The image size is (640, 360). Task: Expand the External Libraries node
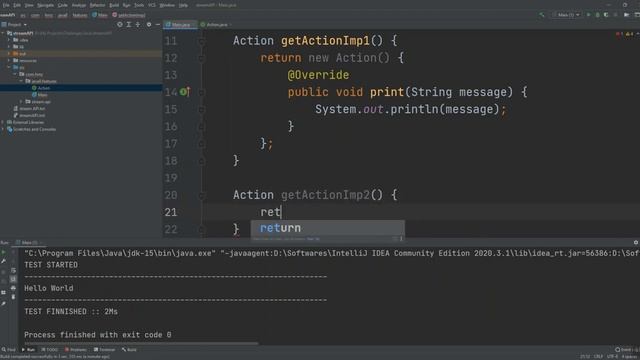pos(3,122)
